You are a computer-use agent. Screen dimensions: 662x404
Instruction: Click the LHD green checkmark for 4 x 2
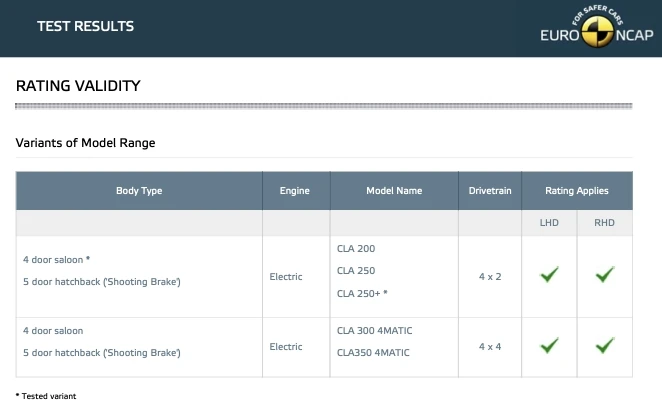click(549, 275)
